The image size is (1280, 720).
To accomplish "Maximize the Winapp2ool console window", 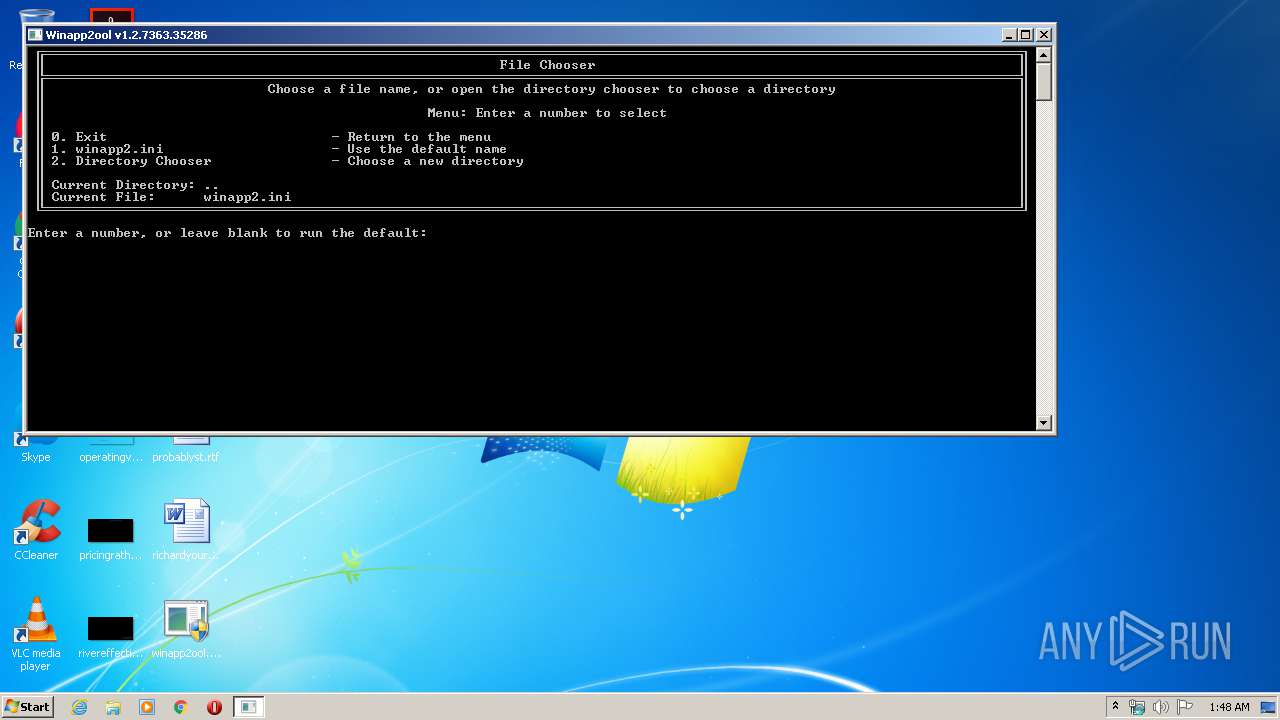I will click(1025, 35).
